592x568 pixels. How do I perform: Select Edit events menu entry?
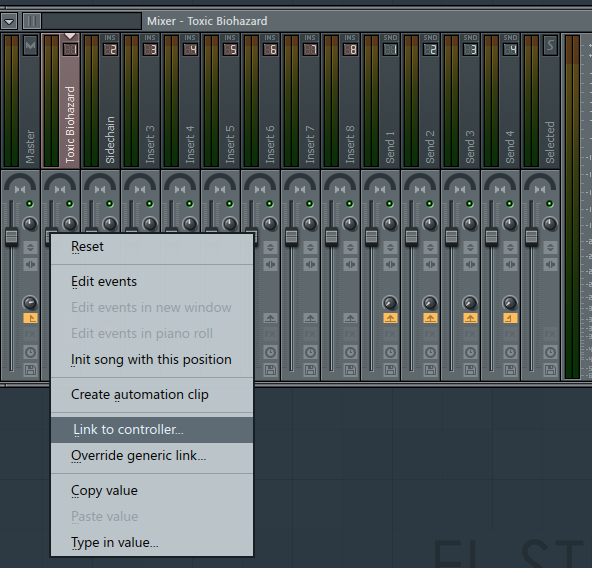(x=152, y=282)
